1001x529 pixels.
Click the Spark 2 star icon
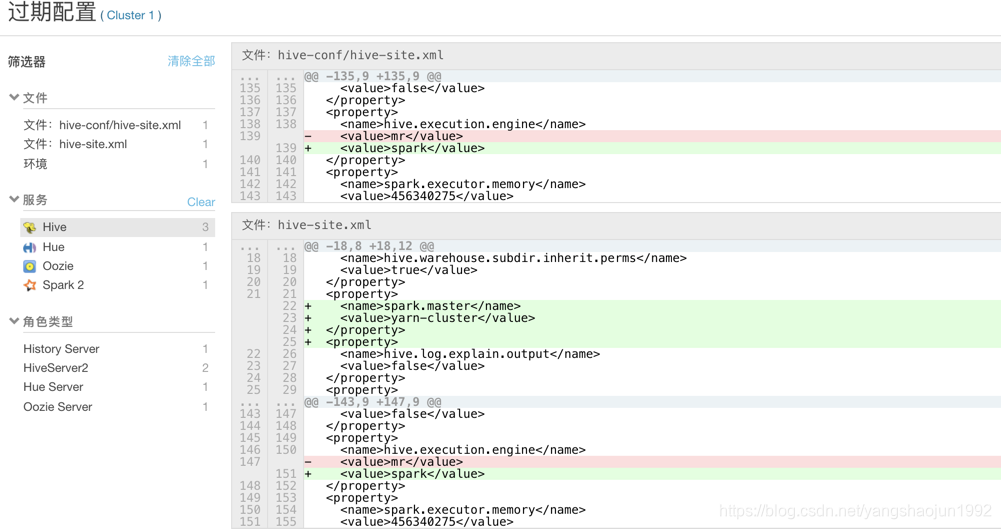click(29, 285)
